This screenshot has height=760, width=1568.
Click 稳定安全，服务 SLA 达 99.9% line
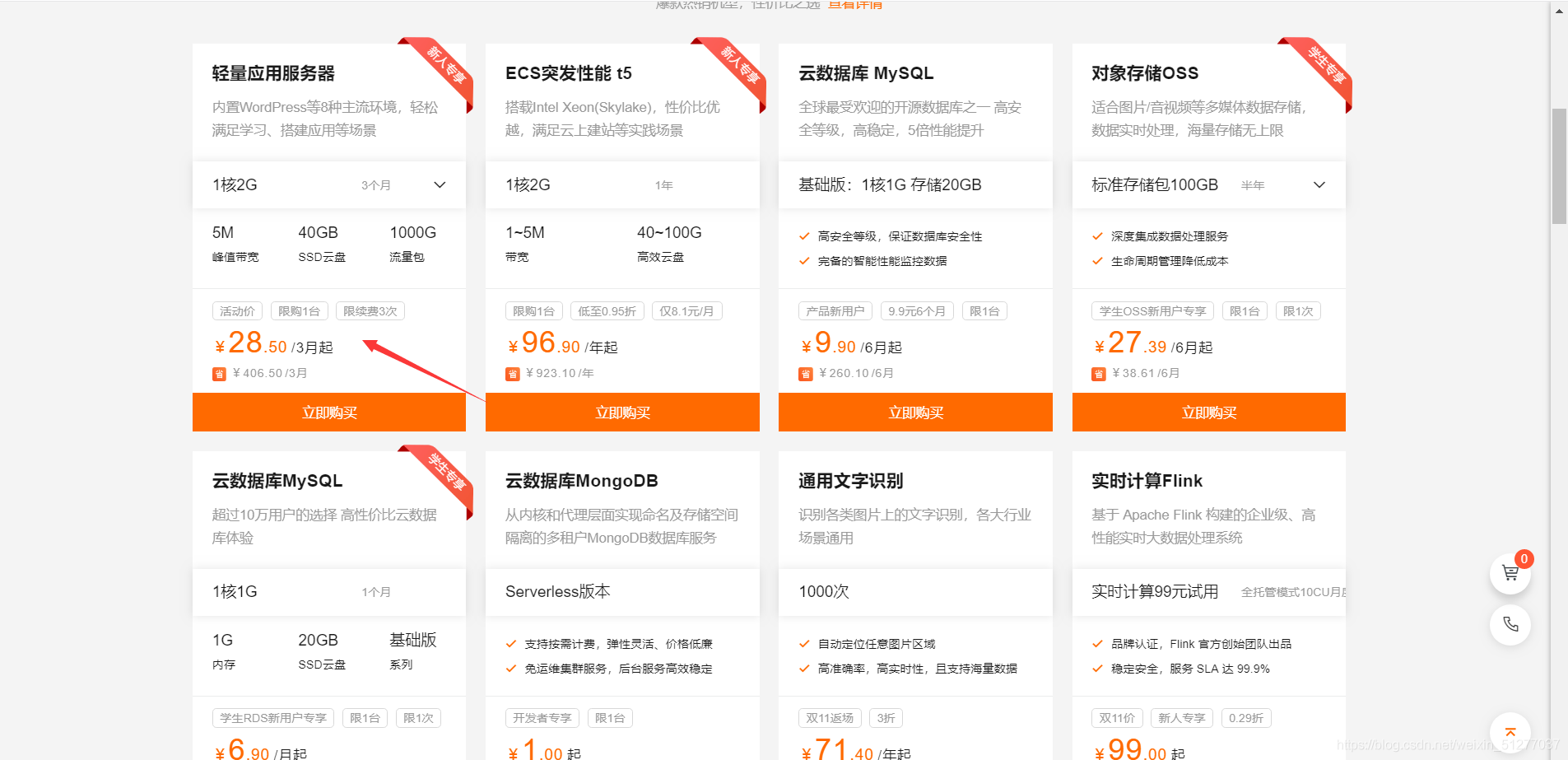pos(1181,669)
